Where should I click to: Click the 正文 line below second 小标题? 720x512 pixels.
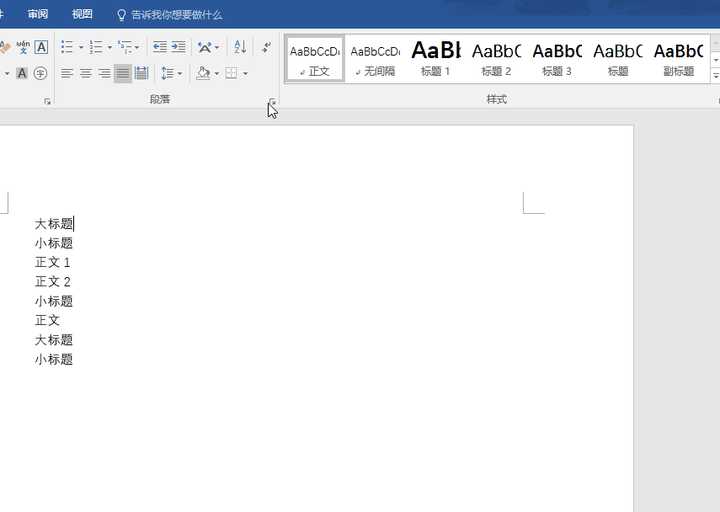click(47, 321)
